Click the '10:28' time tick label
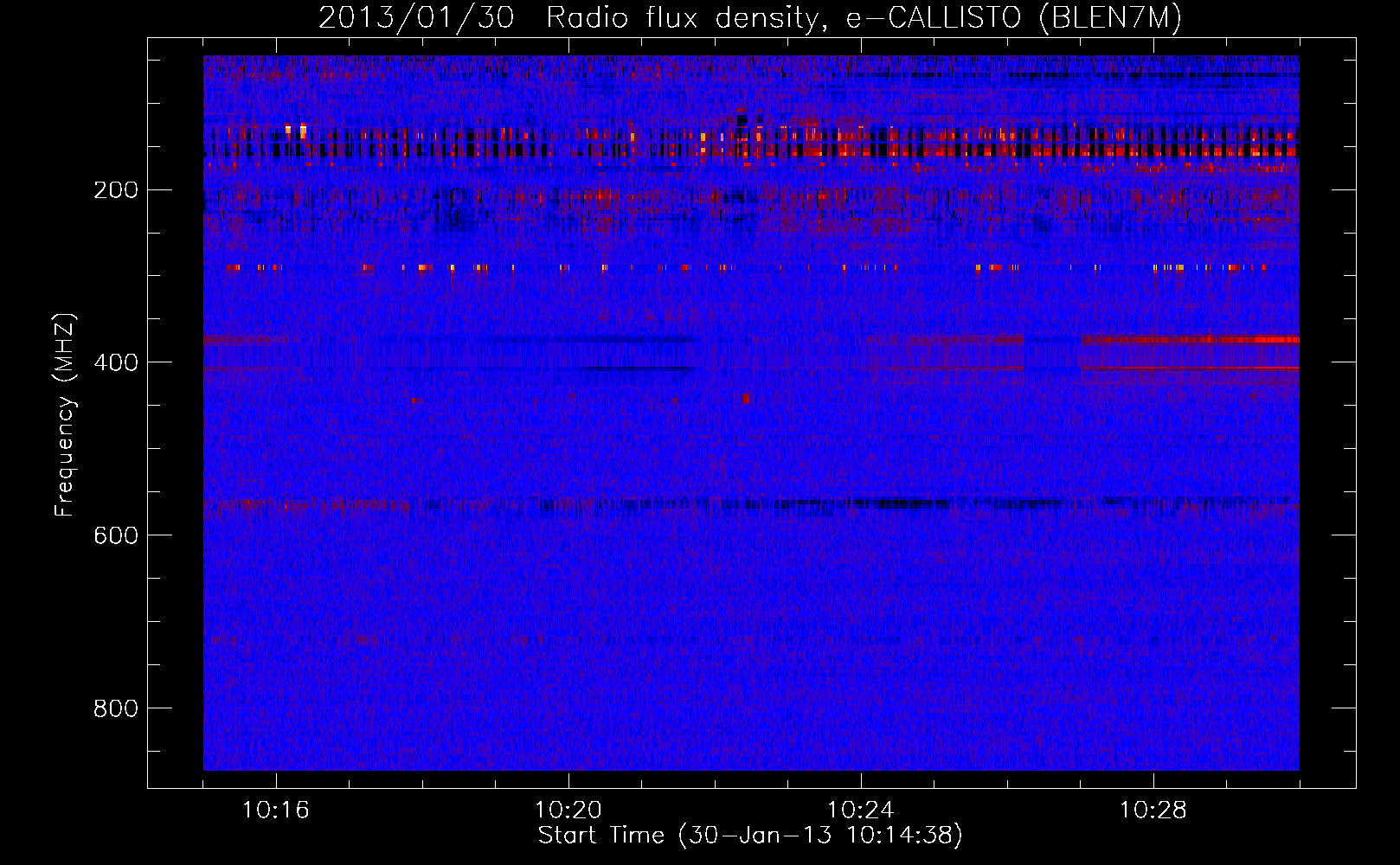 coord(1153,811)
